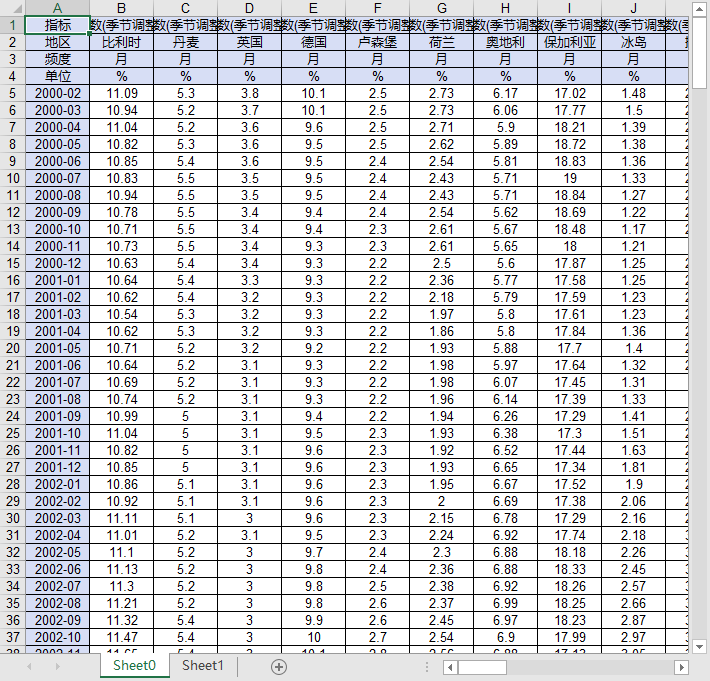Click cell A1 containing 指标
The height and width of the screenshot is (681, 710).
click(x=58, y=25)
